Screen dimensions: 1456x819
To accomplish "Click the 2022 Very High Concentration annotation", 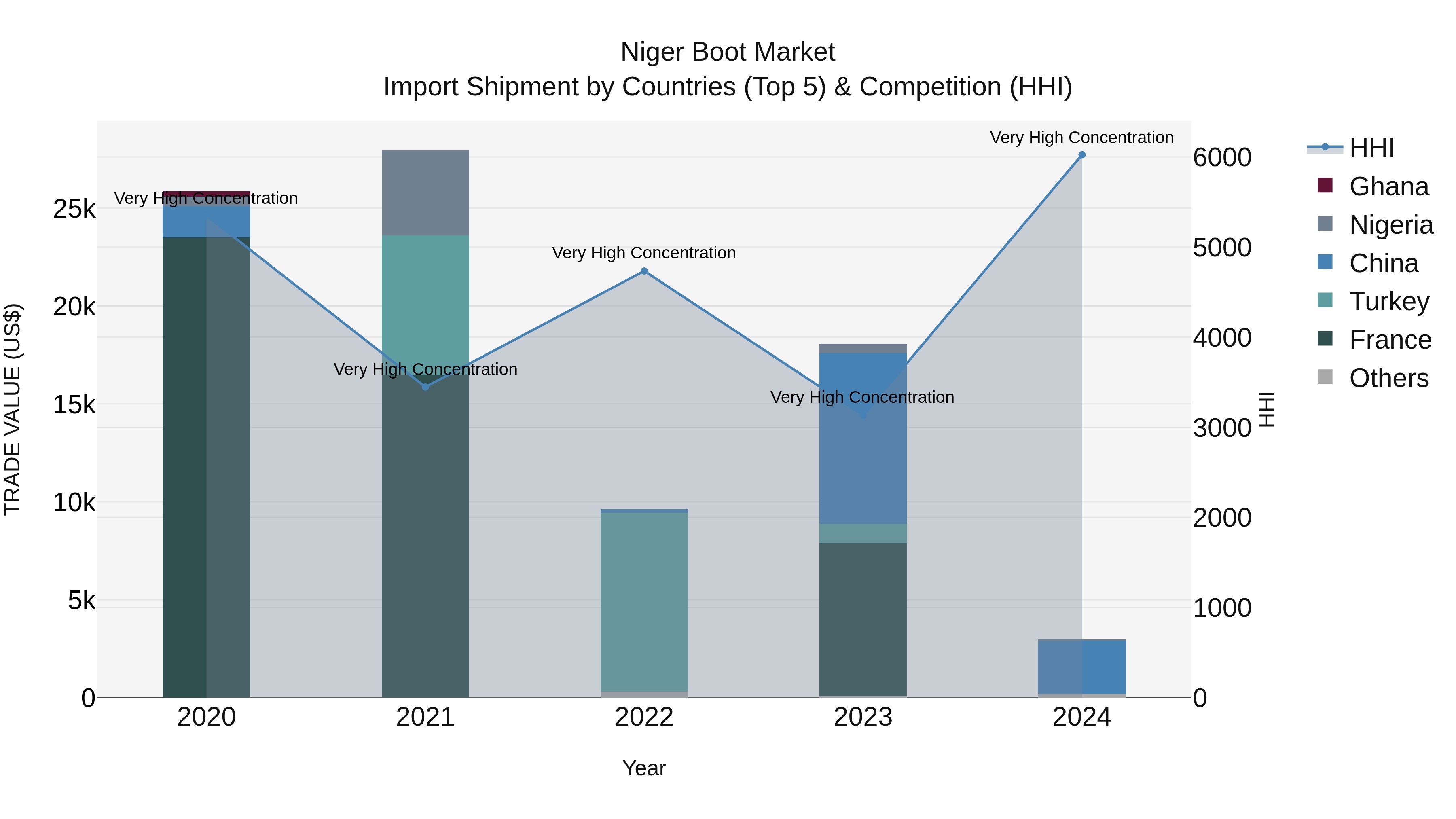I will click(x=644, y=253).
